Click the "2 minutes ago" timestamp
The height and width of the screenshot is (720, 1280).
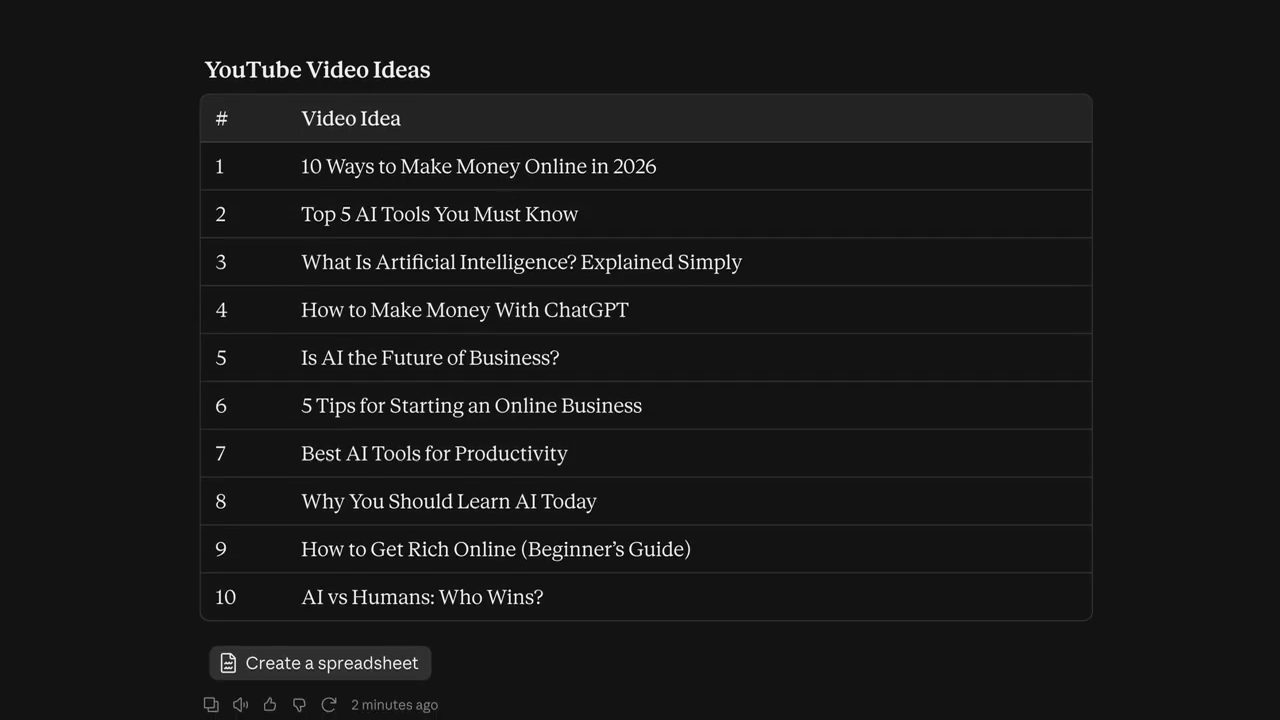394,705
